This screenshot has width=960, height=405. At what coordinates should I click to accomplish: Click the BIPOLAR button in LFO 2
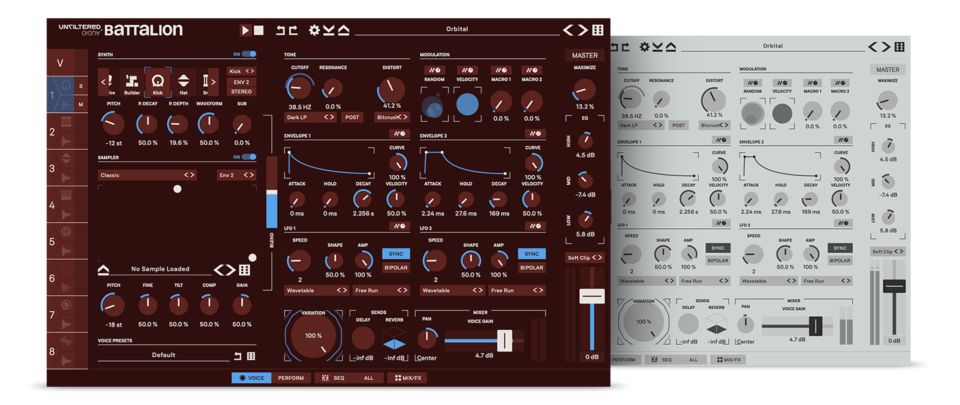[532, 268]
